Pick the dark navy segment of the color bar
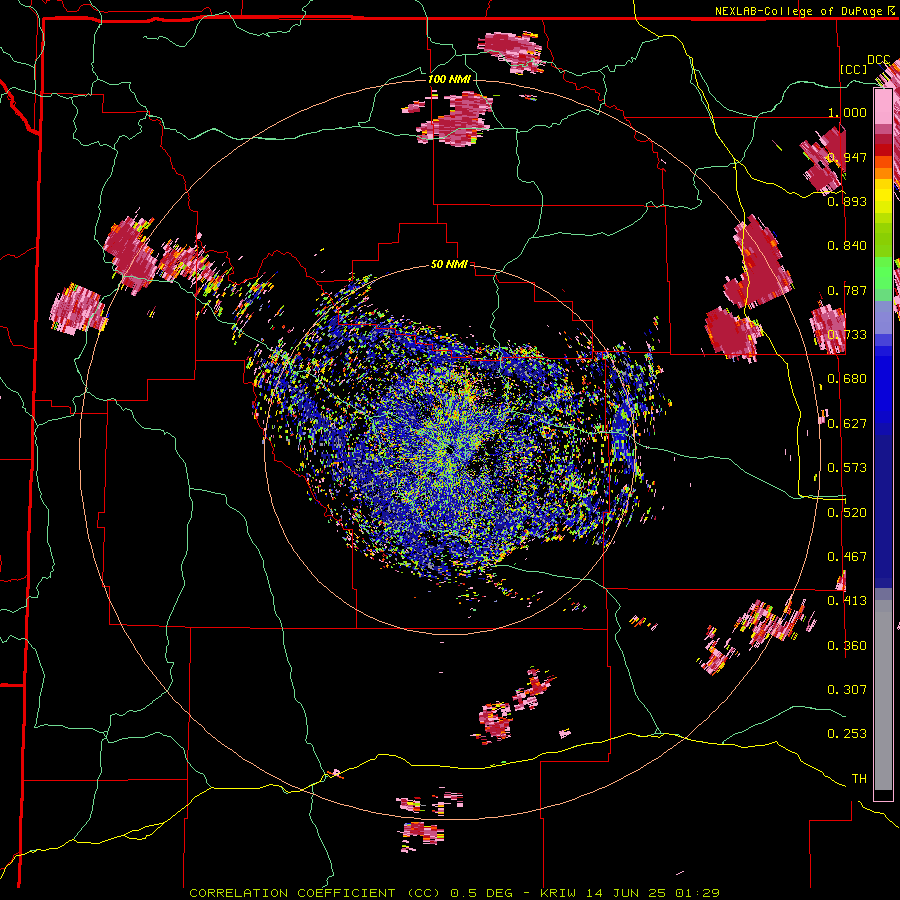The width and height of the screenshot is (900, 900). (883, 511)
